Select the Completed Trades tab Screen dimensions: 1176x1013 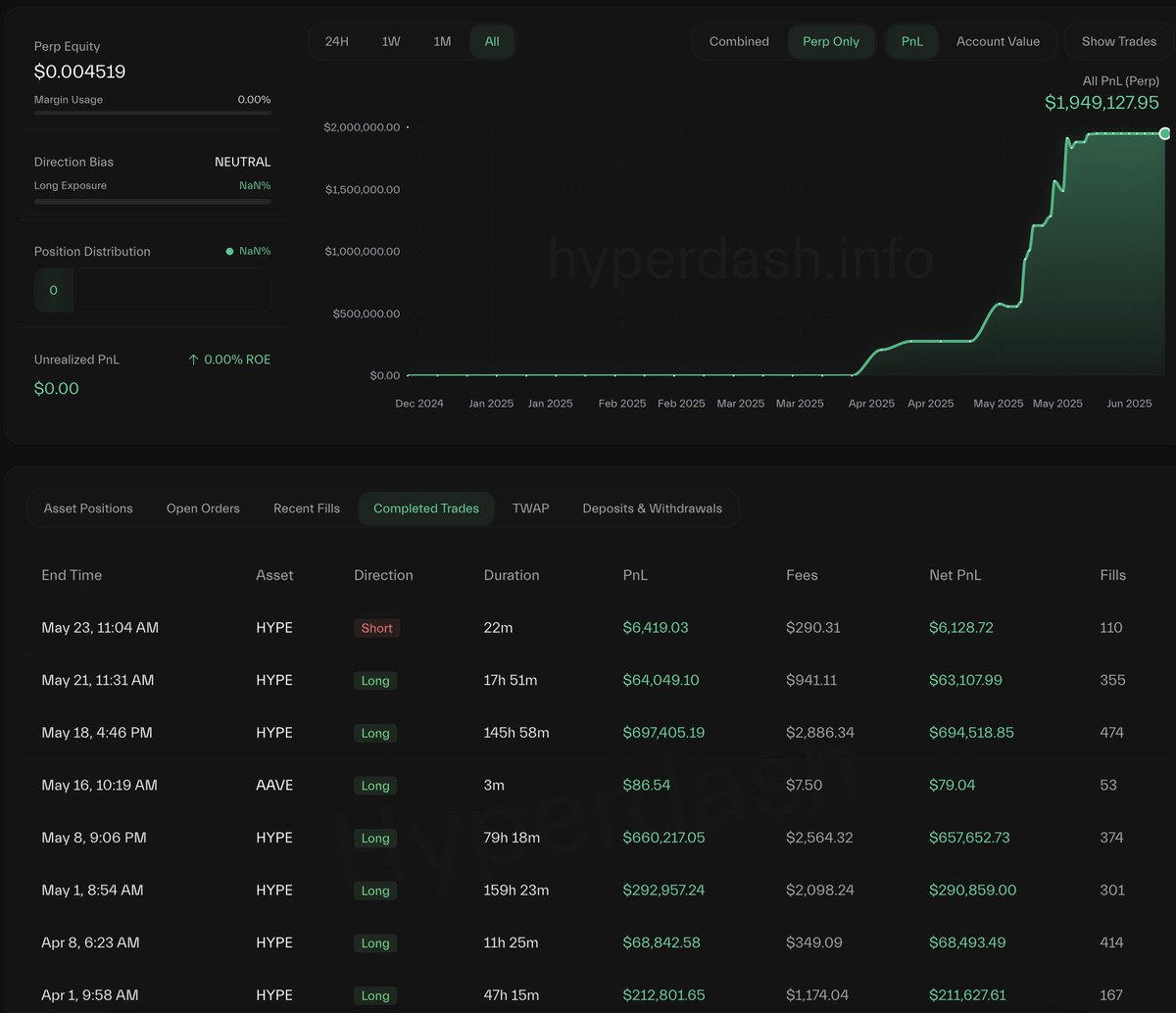(x=426, y=508)
